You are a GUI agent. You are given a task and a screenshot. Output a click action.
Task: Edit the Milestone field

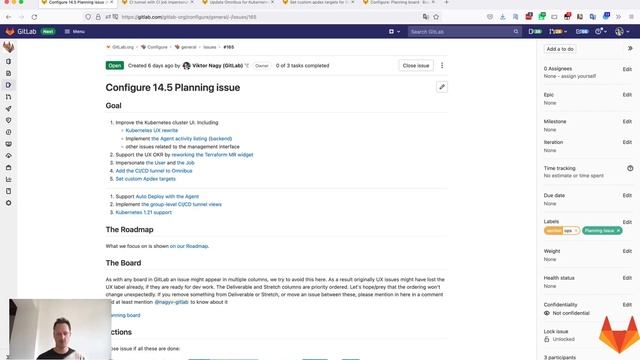[627, 121]
